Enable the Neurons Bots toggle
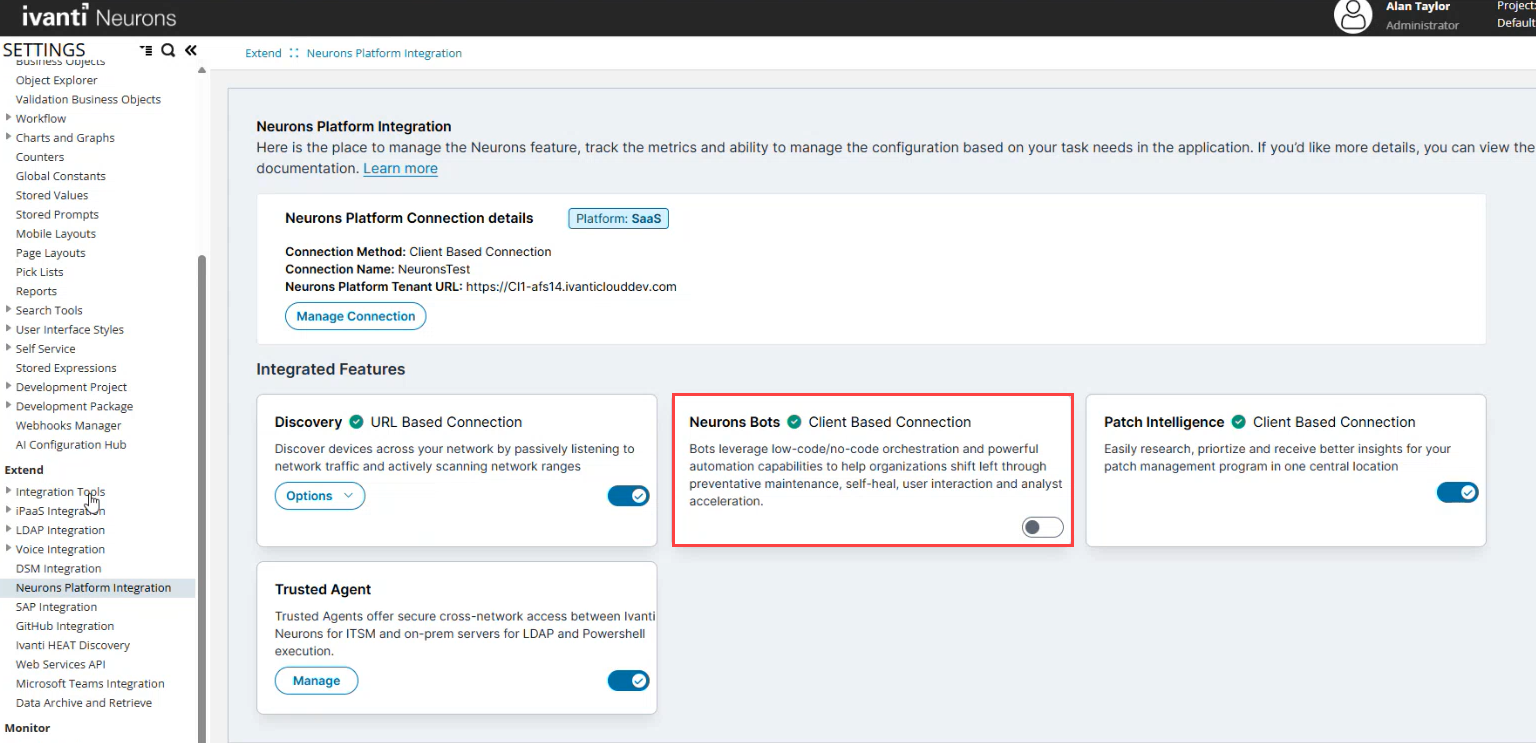 click(x=1042, y=528)
